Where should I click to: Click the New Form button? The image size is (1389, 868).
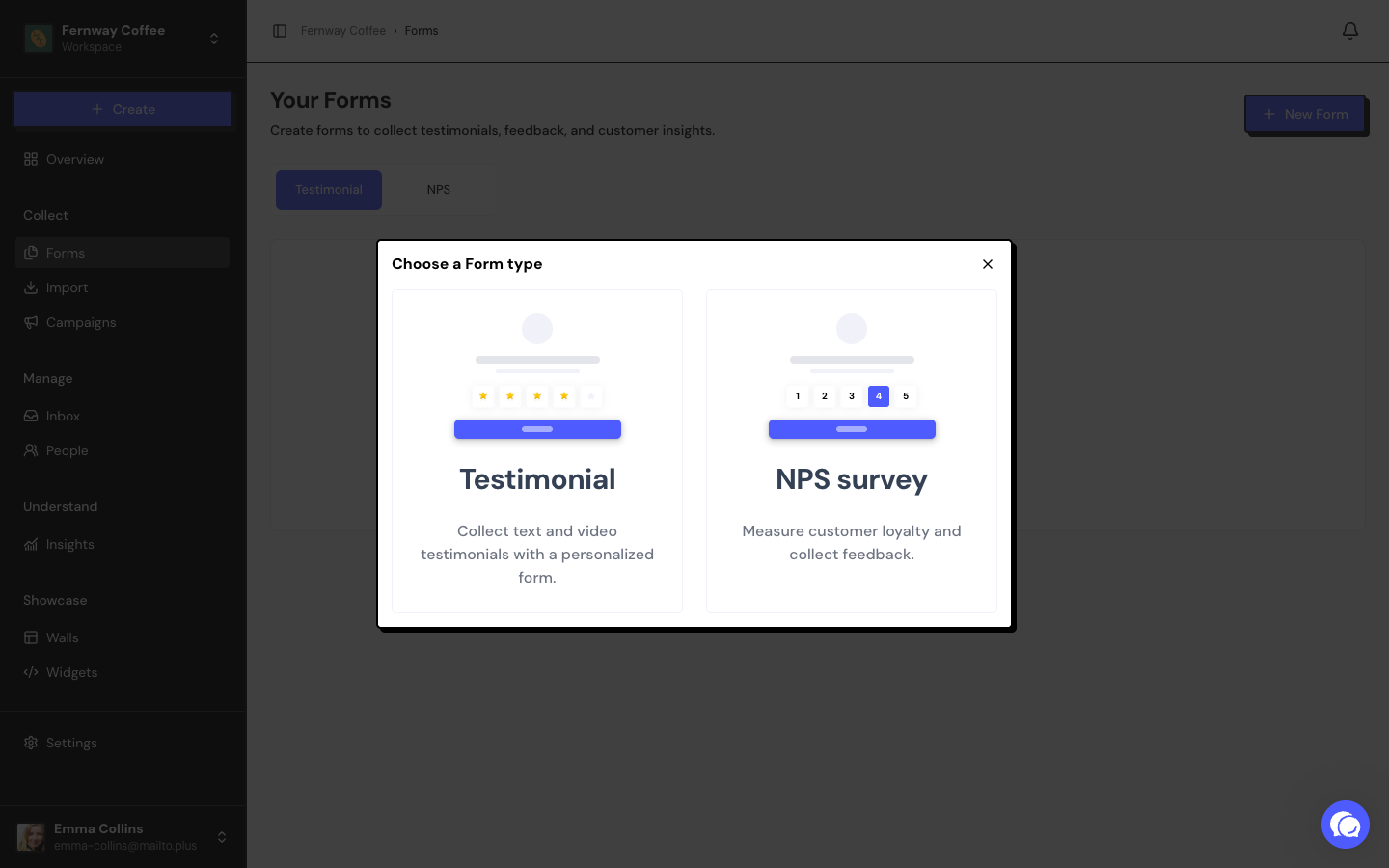tap(1305, 114)
